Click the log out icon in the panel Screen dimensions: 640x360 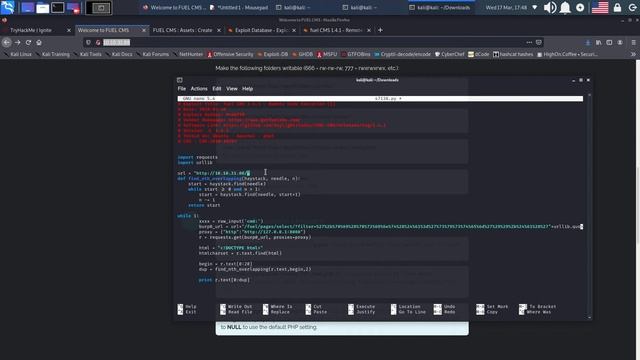632,7
